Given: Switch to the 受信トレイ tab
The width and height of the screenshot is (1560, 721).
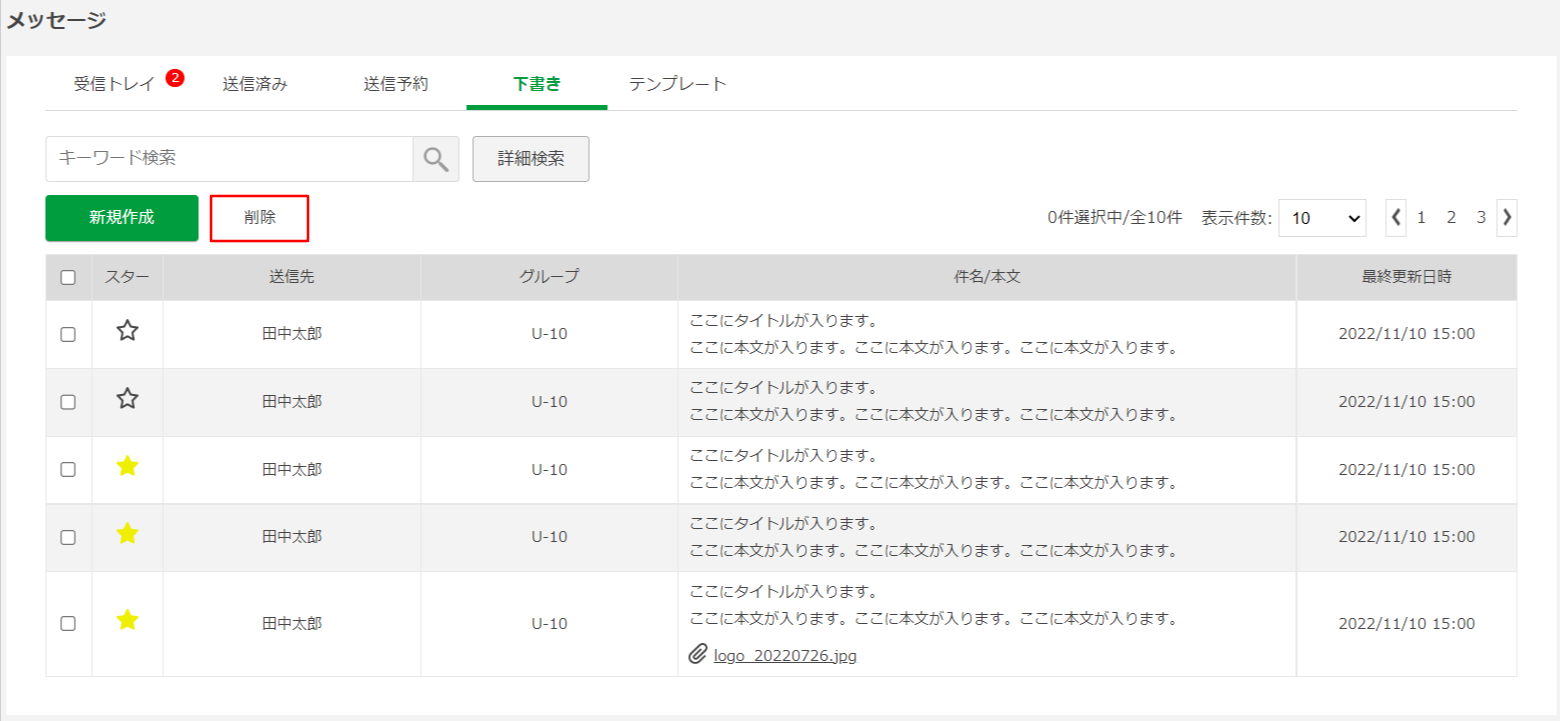Looking at the screenshot, I should [x=114, y=84].
